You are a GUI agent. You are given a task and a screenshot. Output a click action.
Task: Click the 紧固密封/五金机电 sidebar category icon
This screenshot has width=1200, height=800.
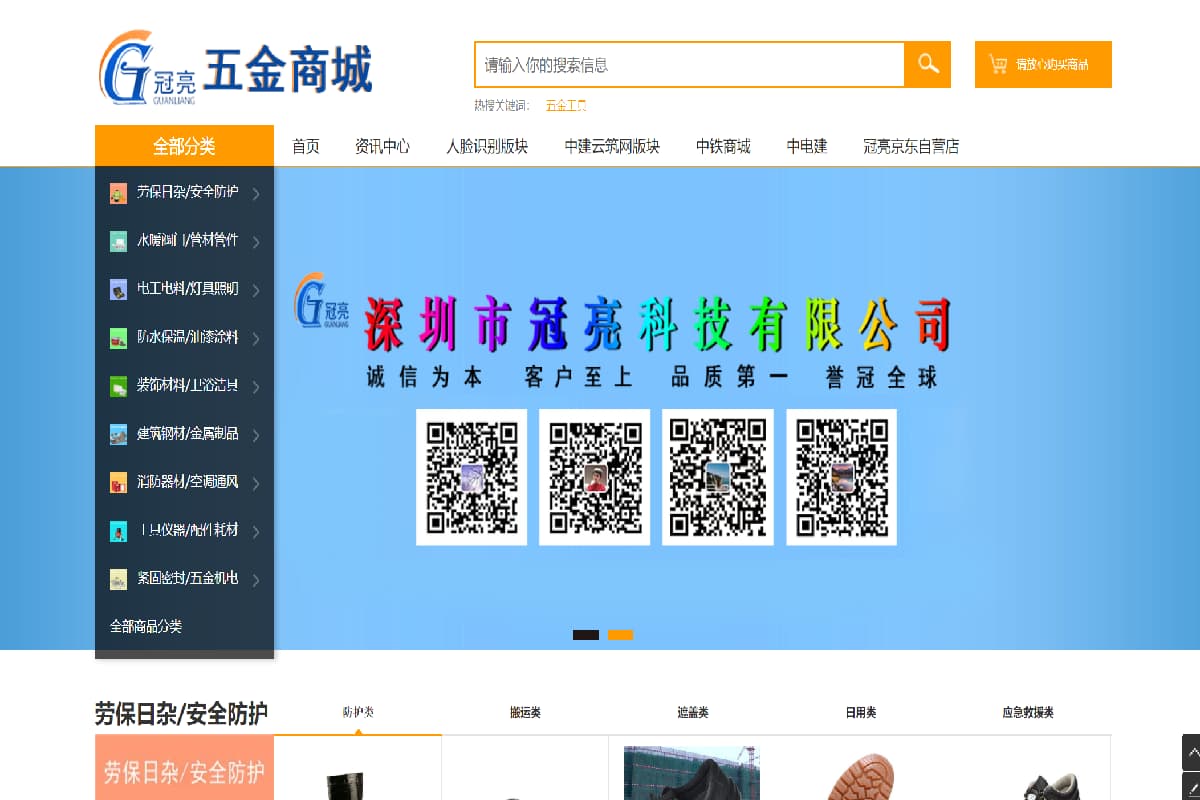(118, 578)
